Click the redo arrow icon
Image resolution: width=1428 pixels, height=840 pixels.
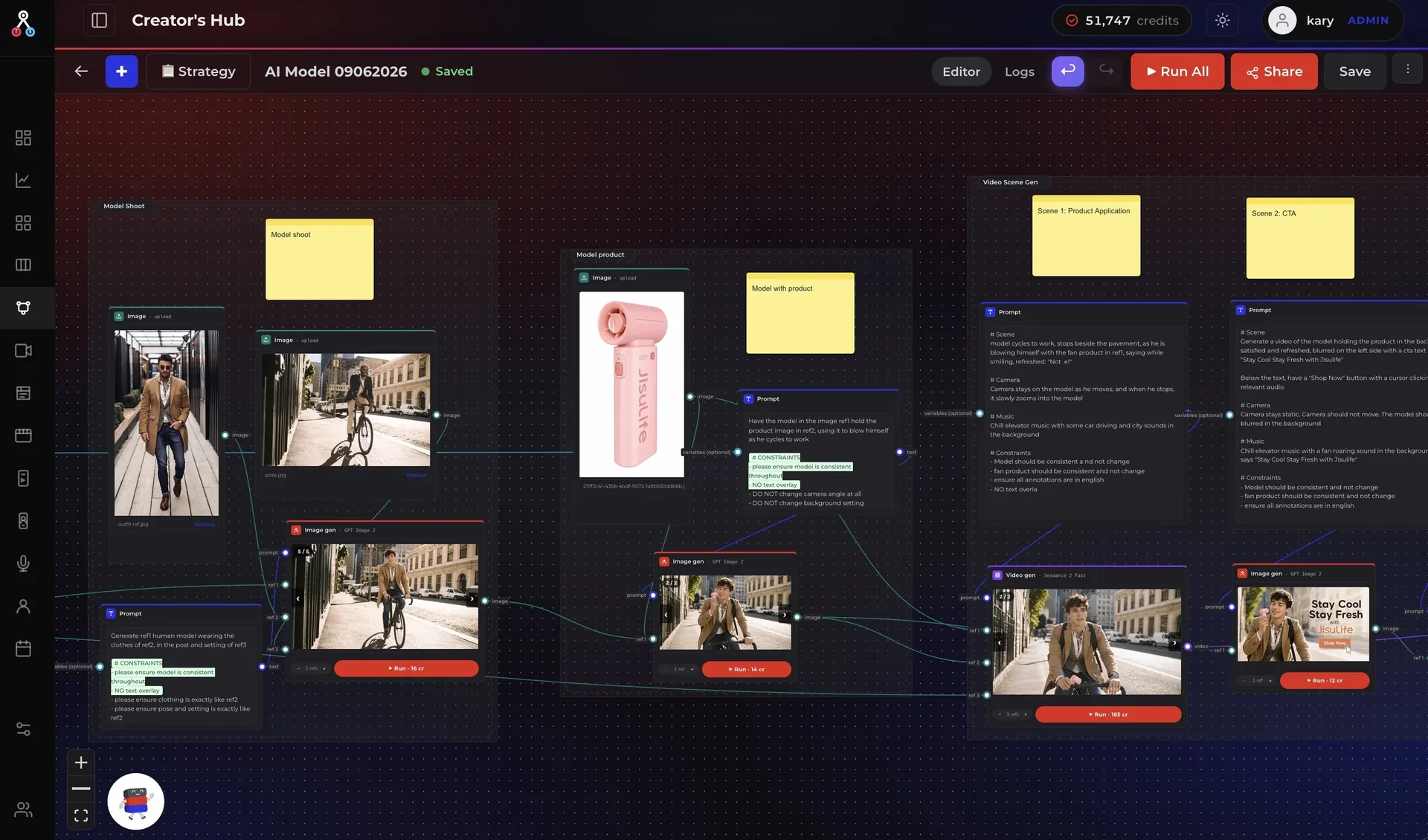click(1107, 71)
